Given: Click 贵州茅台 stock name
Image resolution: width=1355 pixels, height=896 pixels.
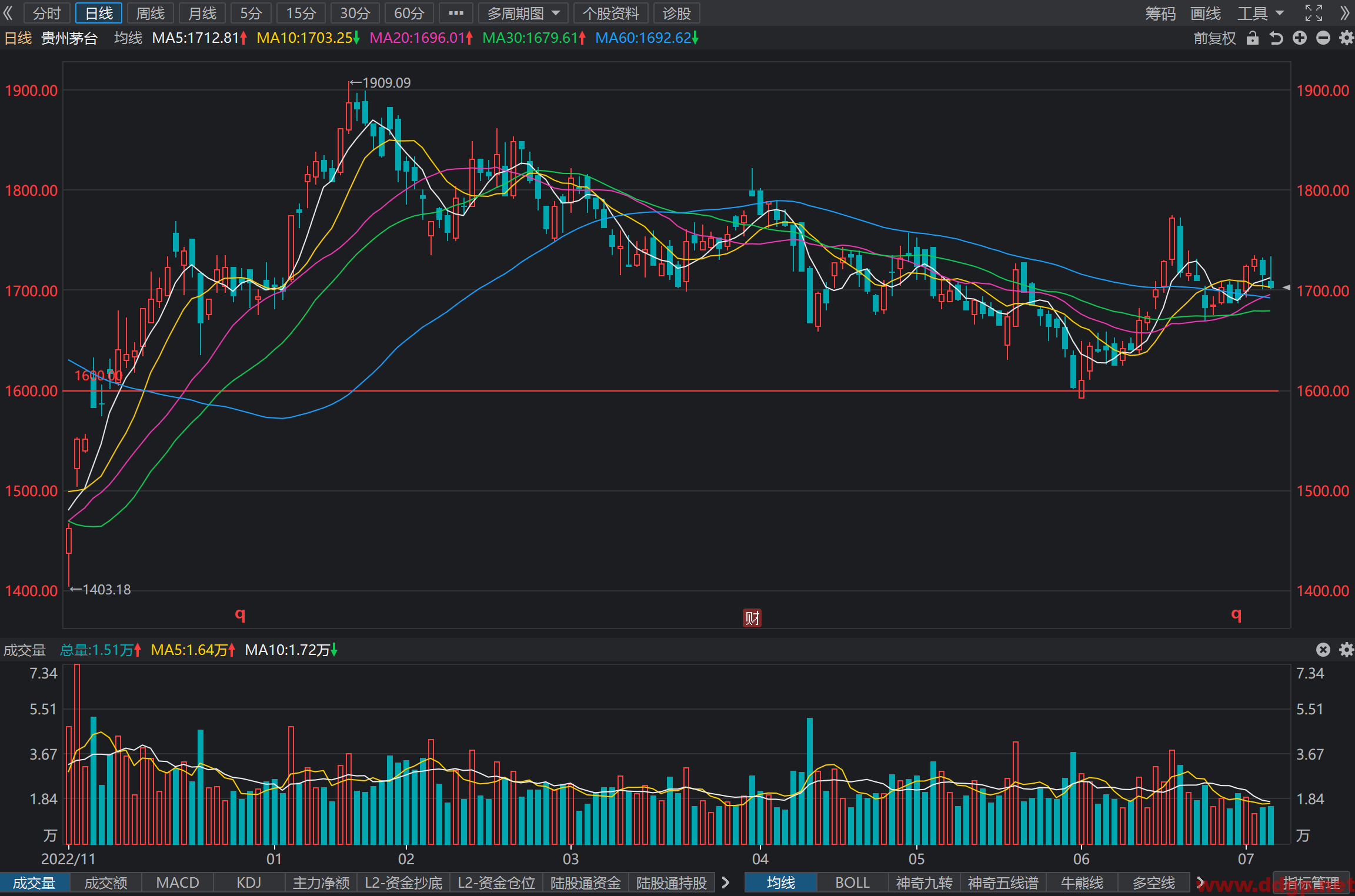Looking at the screenshot, I should pos(69,38).
